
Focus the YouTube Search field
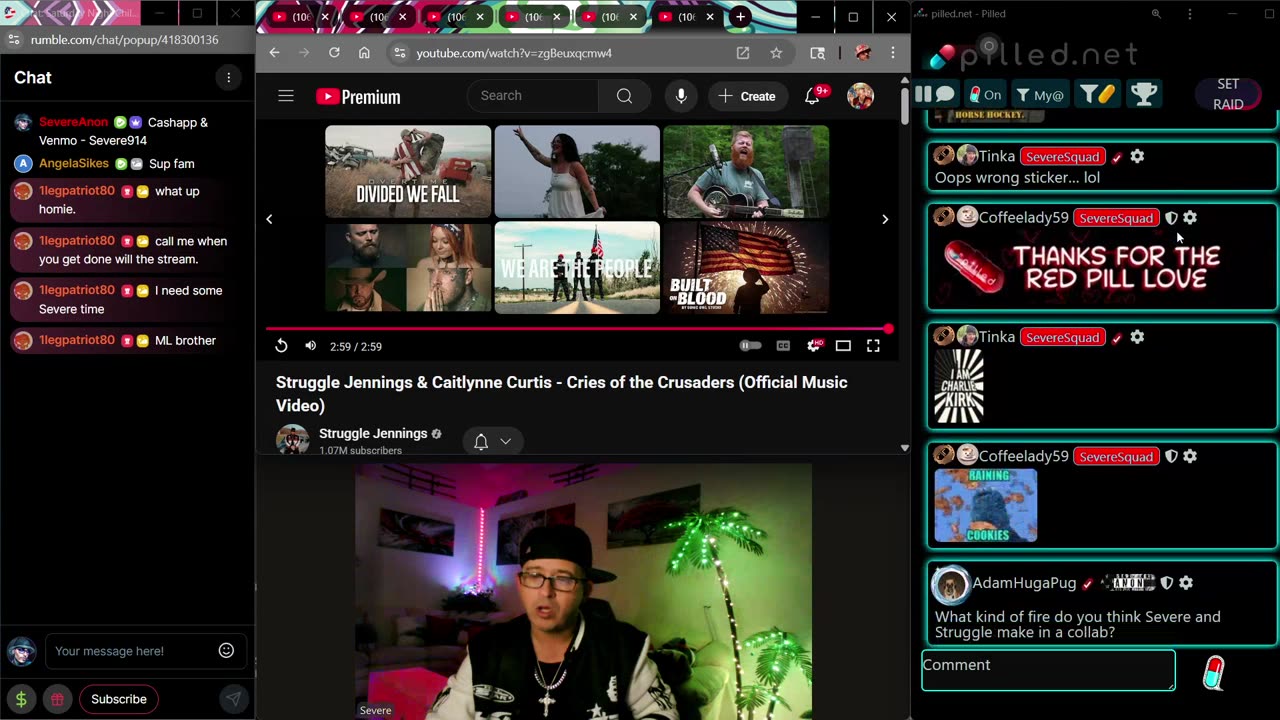533,96
